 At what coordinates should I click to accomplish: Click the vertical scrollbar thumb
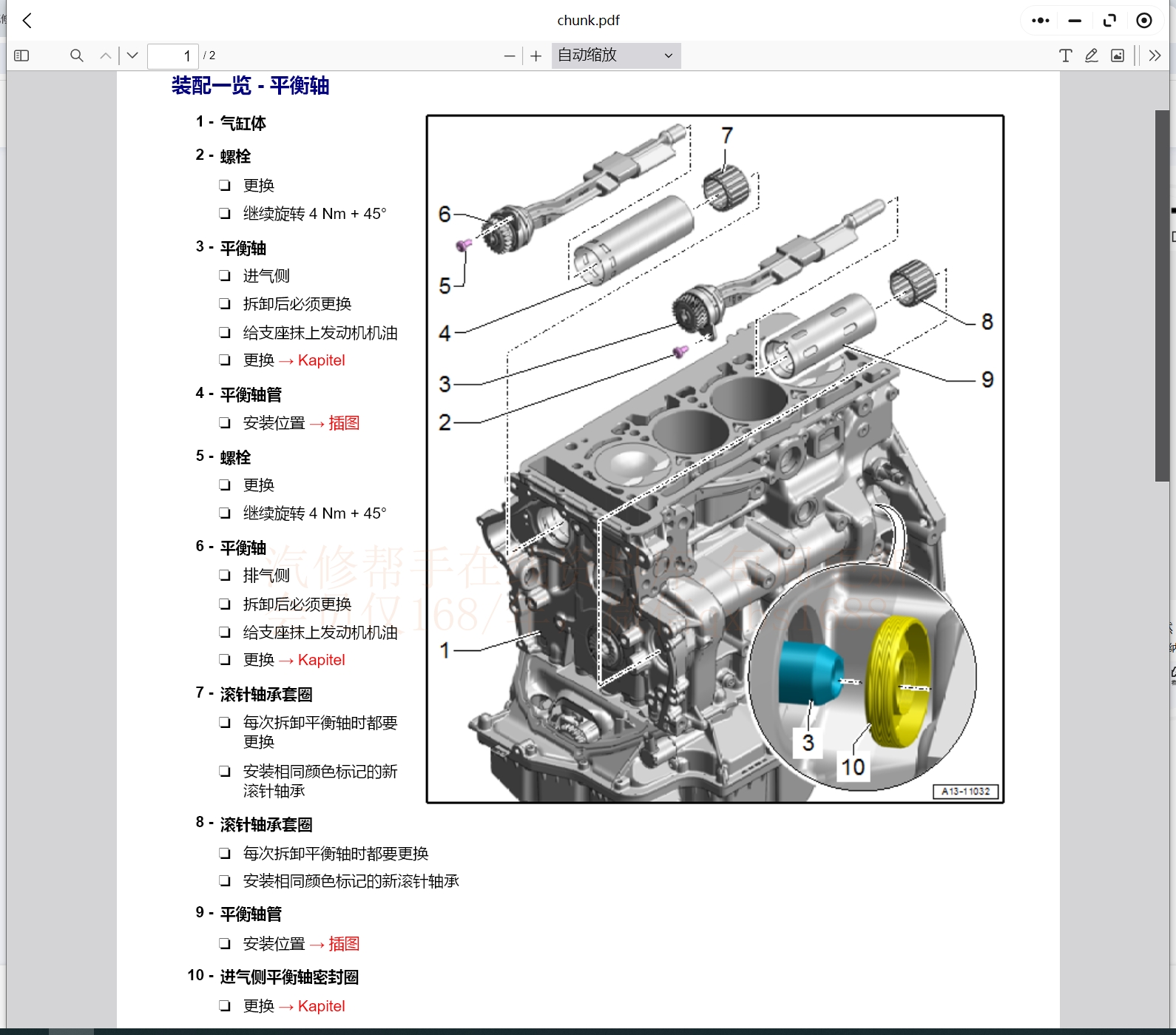point(1162,296)
